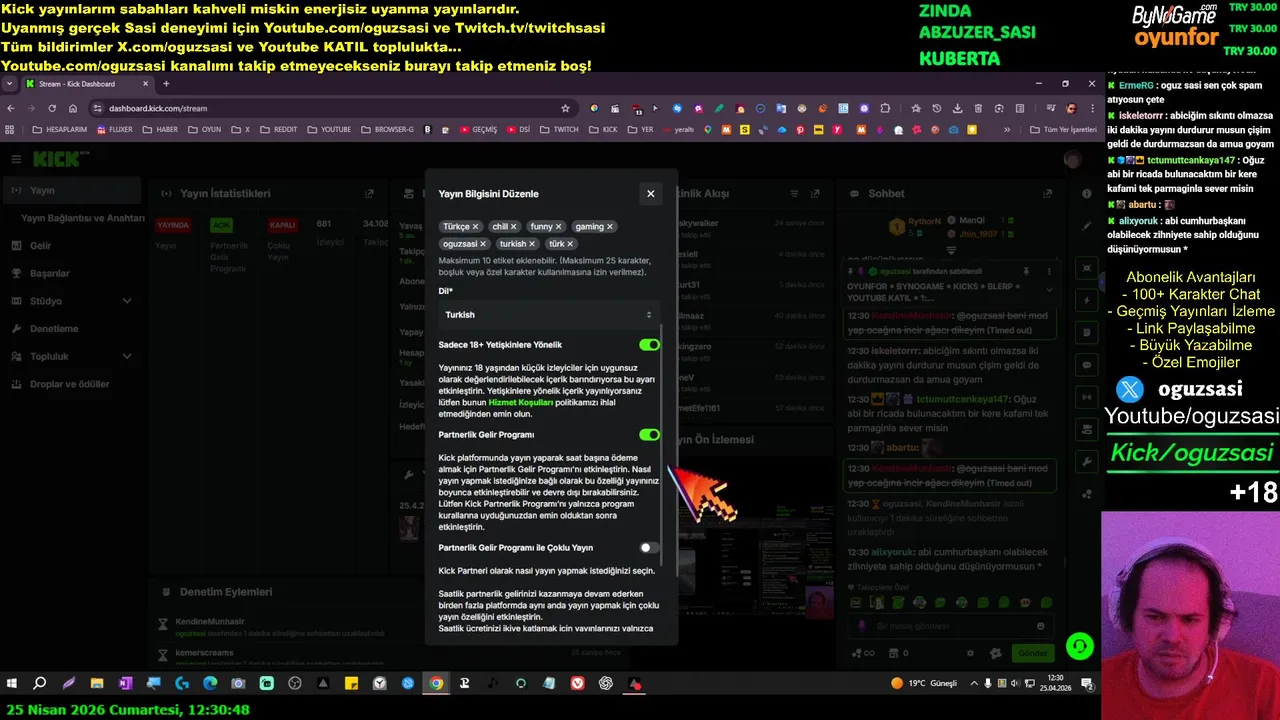Toggle Partnerlik Gelir Programı switch
This screenshot has width=1280, height=720.
tap(649, 435)
